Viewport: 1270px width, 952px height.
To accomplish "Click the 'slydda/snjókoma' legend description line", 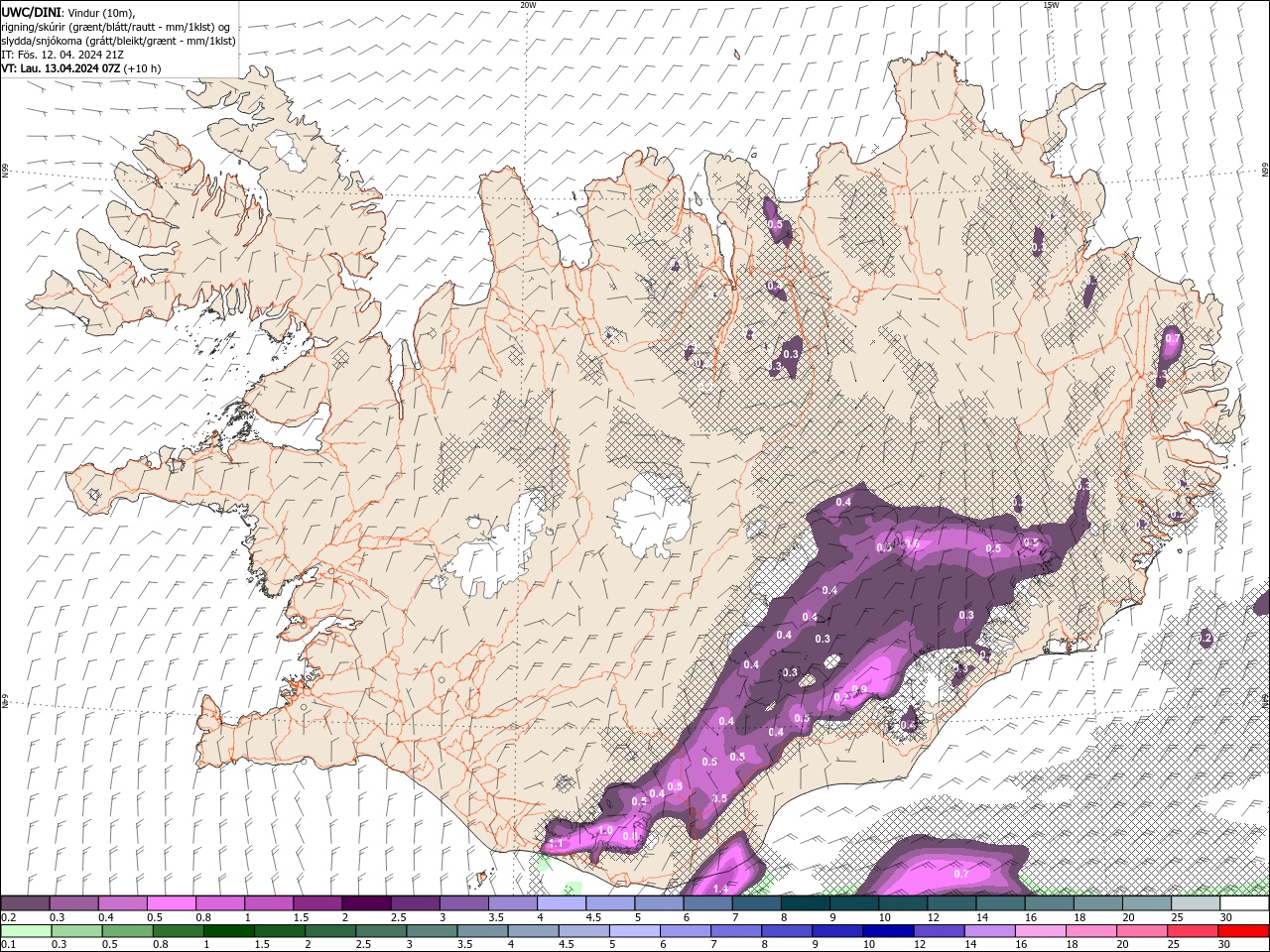I will 119,41.
